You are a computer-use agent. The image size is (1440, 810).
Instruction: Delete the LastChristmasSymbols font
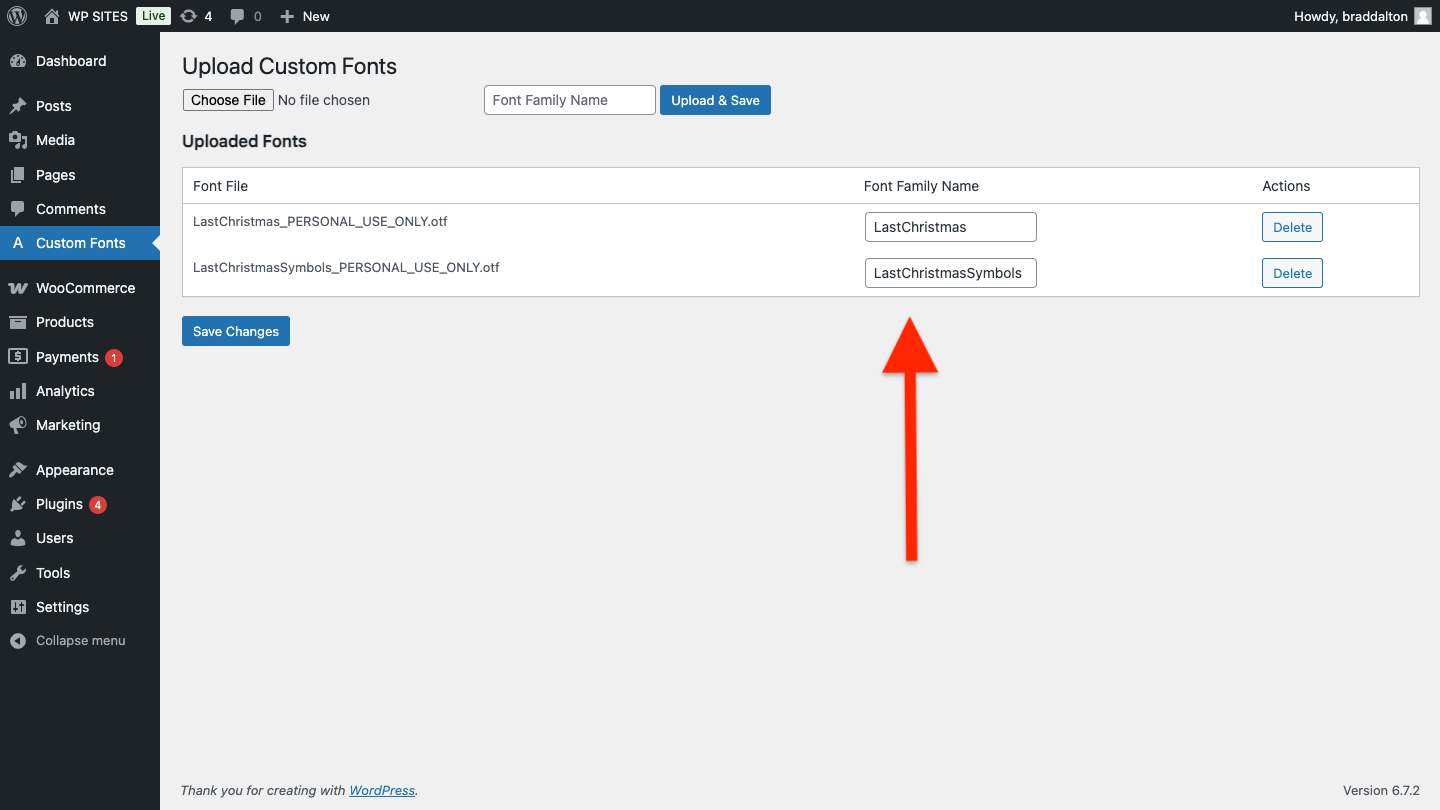(x=1292, y=272)
